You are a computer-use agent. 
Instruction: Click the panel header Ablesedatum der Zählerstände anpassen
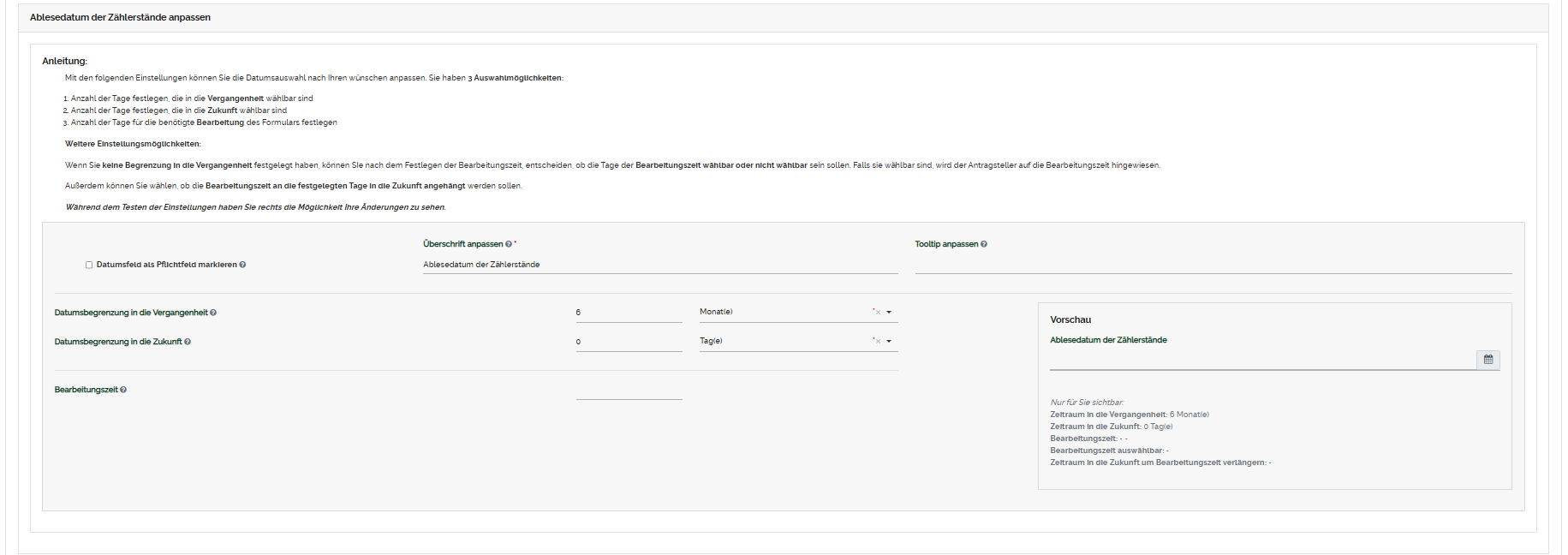120,17
